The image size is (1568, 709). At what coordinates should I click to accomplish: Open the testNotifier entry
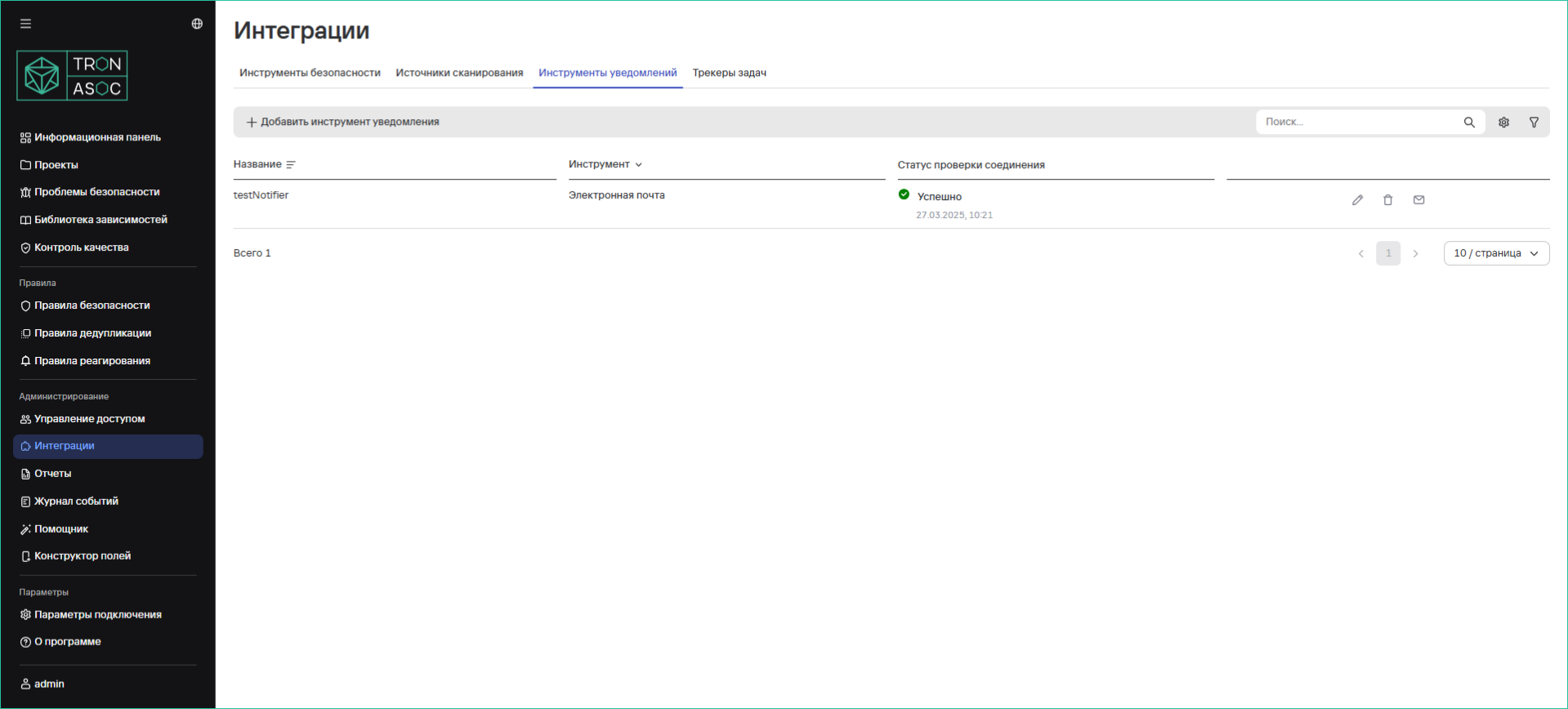261,195
